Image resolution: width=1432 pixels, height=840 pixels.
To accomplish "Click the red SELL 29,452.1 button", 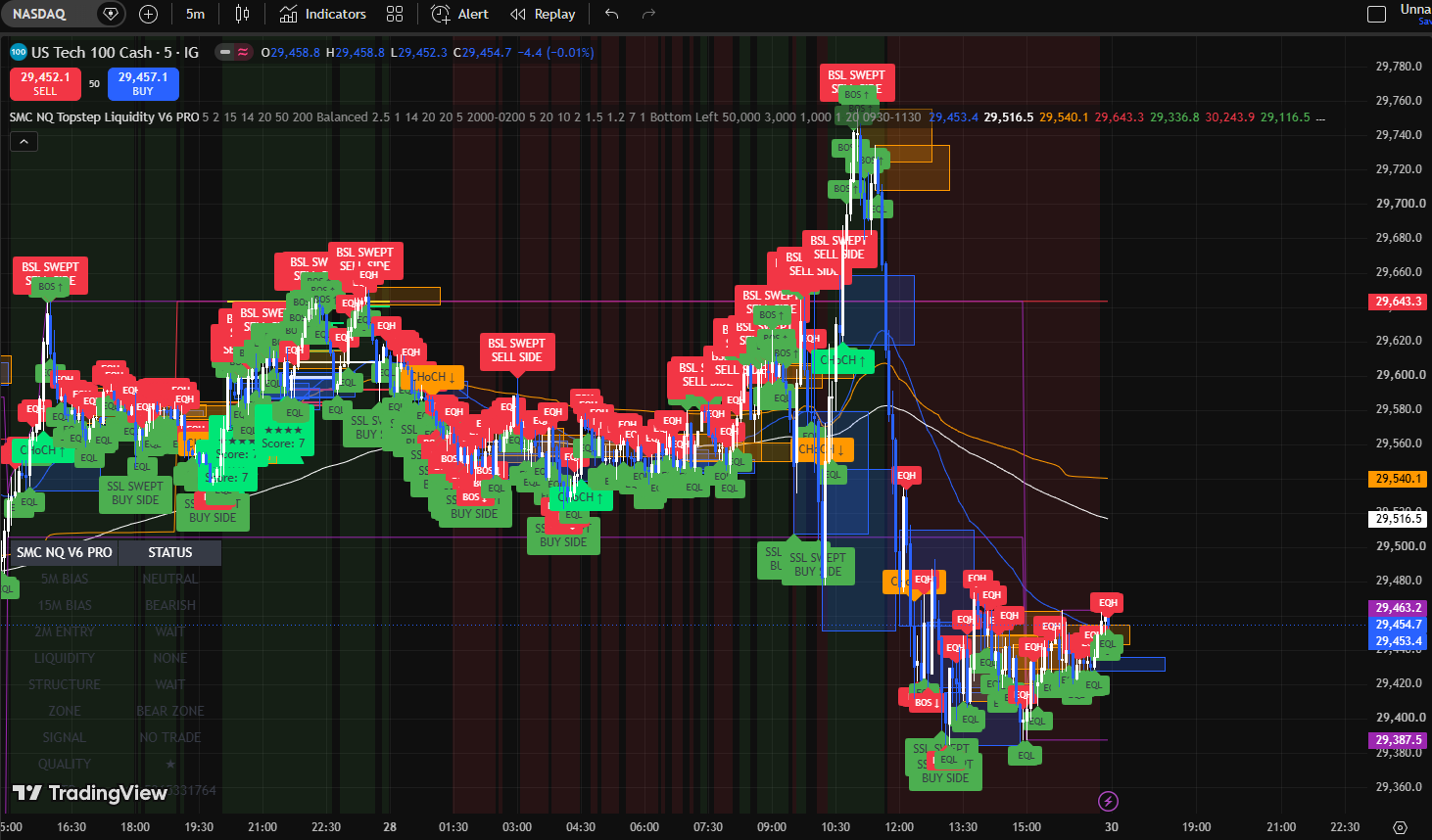I will click(x=45, y=84).
